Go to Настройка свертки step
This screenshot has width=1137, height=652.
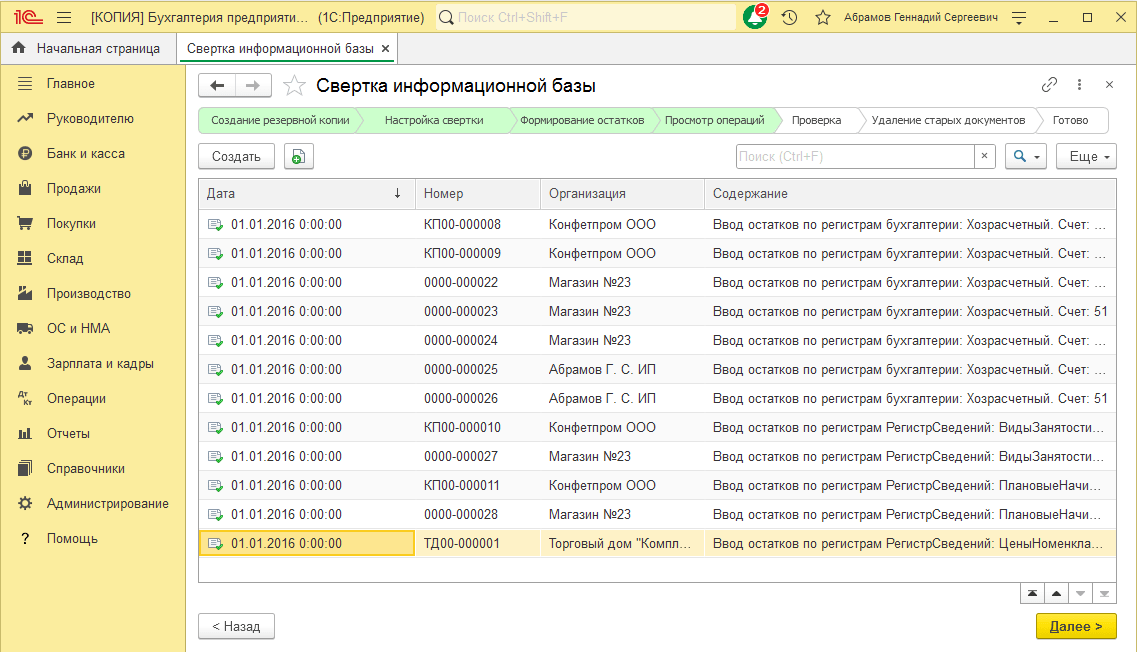(x=434, y=120)
